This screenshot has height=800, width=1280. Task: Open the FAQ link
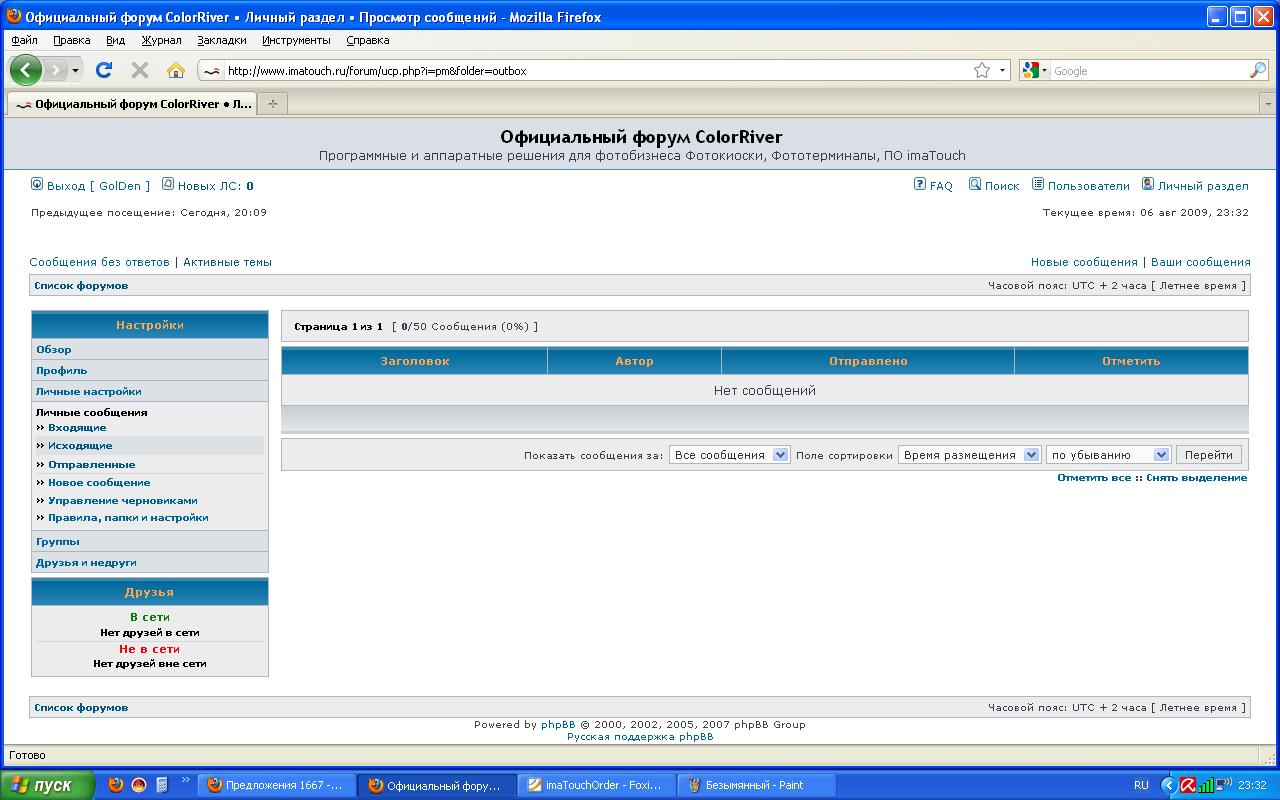point(941,186)
